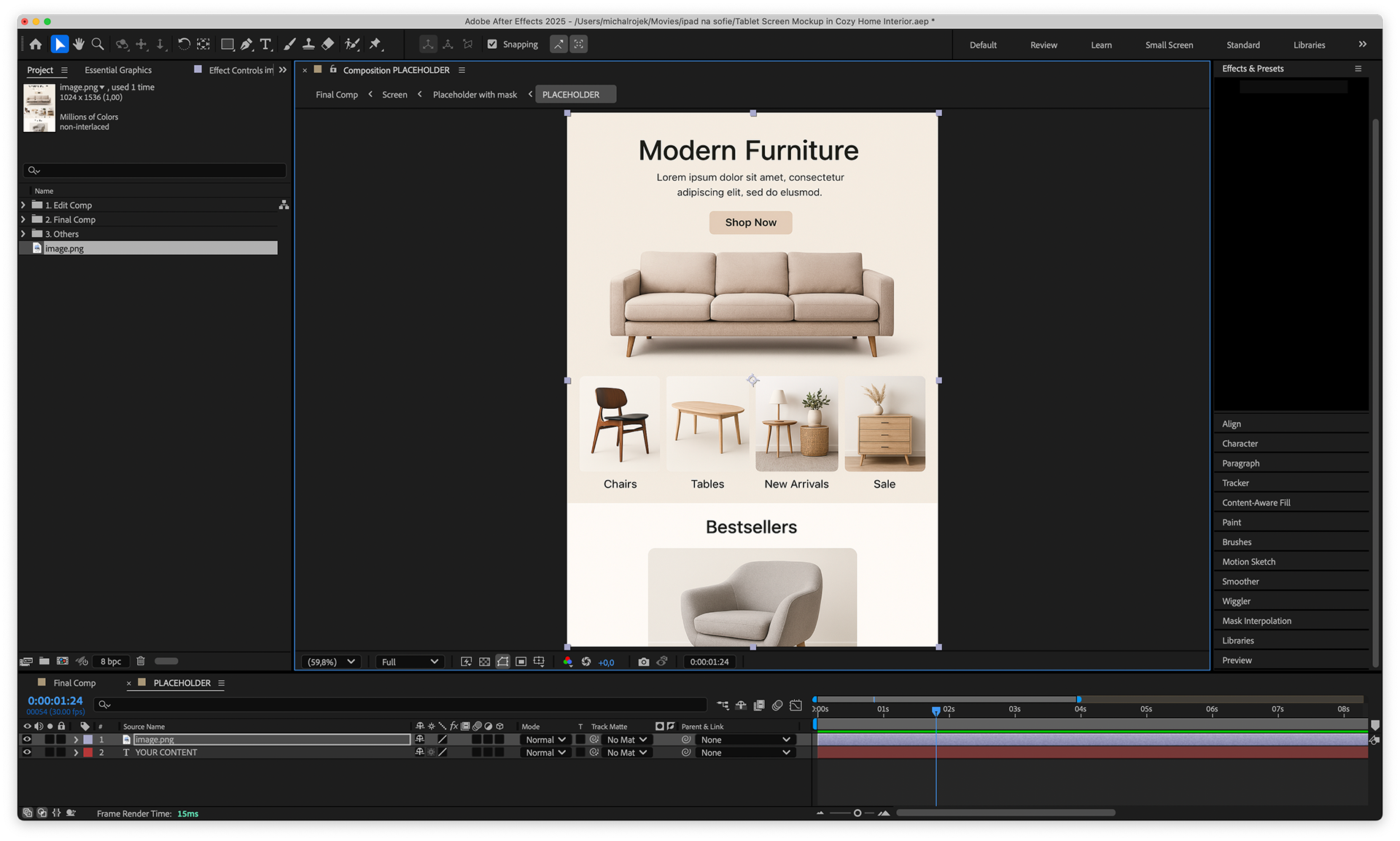Select the Eraser tool

pos(328,44)
